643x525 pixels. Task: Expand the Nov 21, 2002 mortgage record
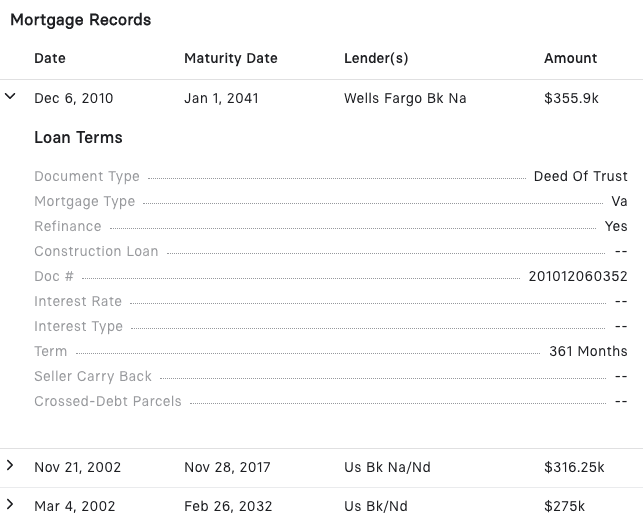tap(11, 466)
